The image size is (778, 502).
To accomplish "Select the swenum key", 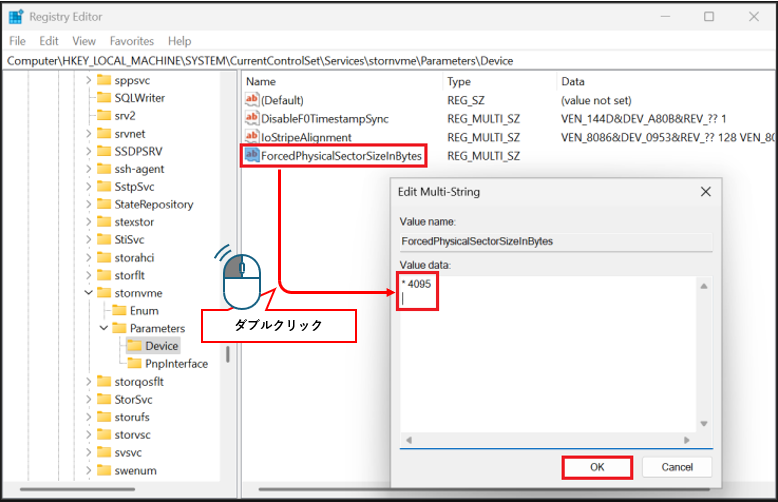I will click(x=135, y=470).
